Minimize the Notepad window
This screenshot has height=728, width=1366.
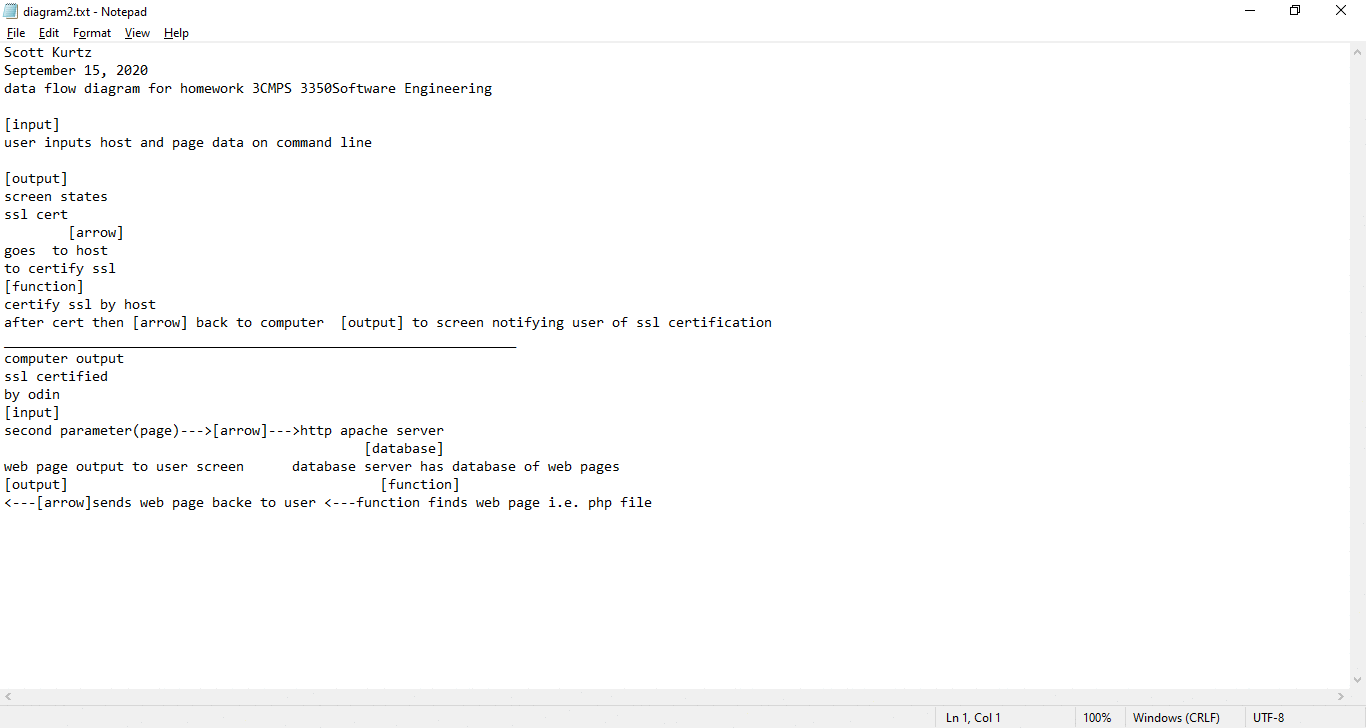[x=1250, y=11]
